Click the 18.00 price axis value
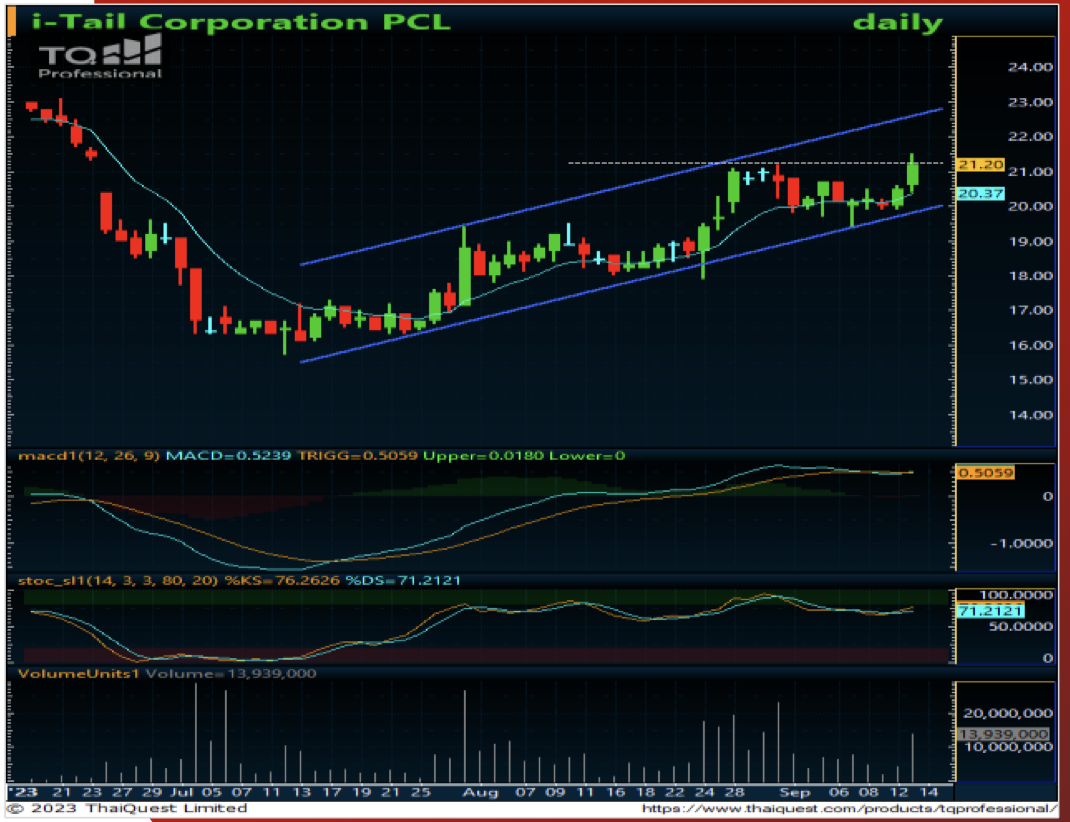 [x=1030, y=276]
